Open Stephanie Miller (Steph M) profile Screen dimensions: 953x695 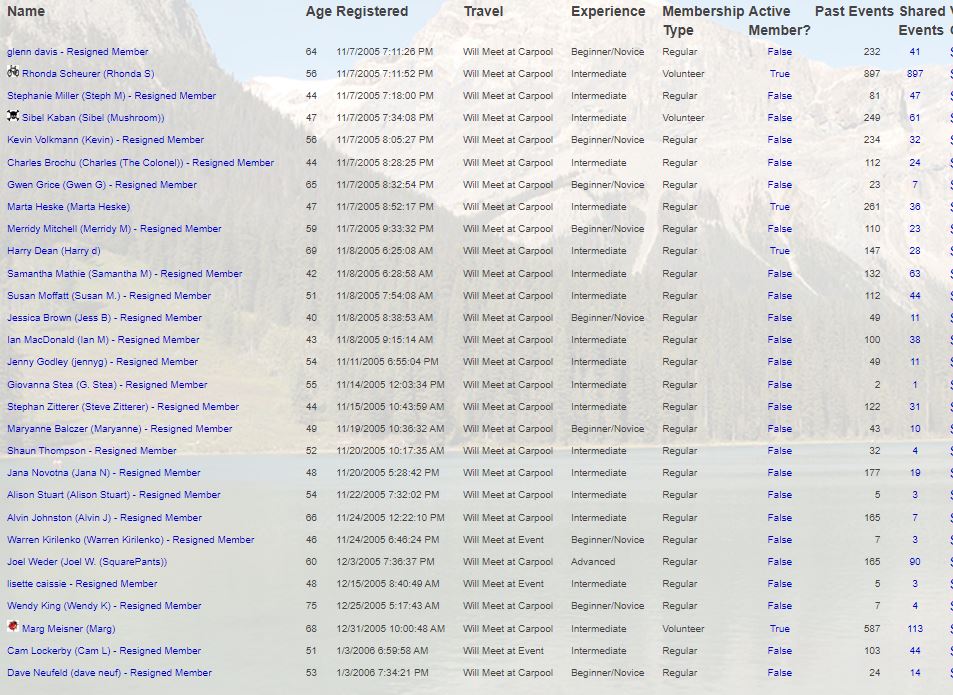pyautogui.click(x=112, y=96)
